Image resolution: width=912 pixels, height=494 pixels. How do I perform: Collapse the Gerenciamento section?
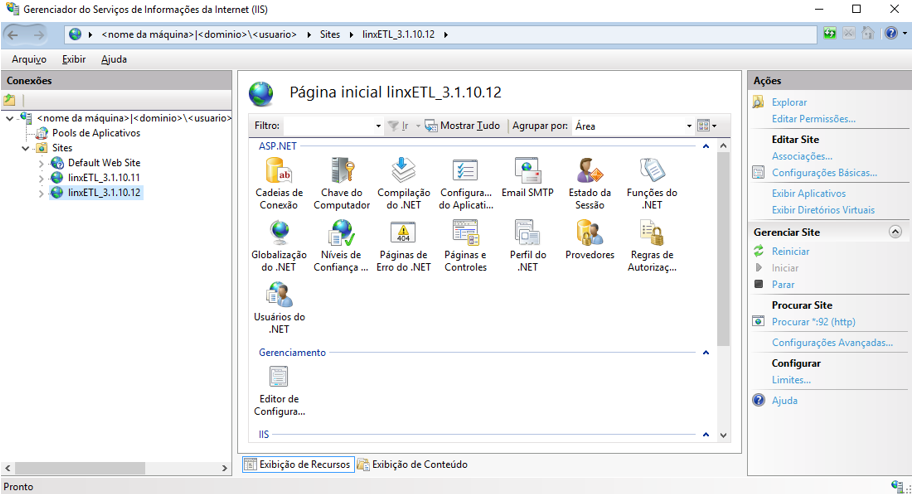click(706, 353)
